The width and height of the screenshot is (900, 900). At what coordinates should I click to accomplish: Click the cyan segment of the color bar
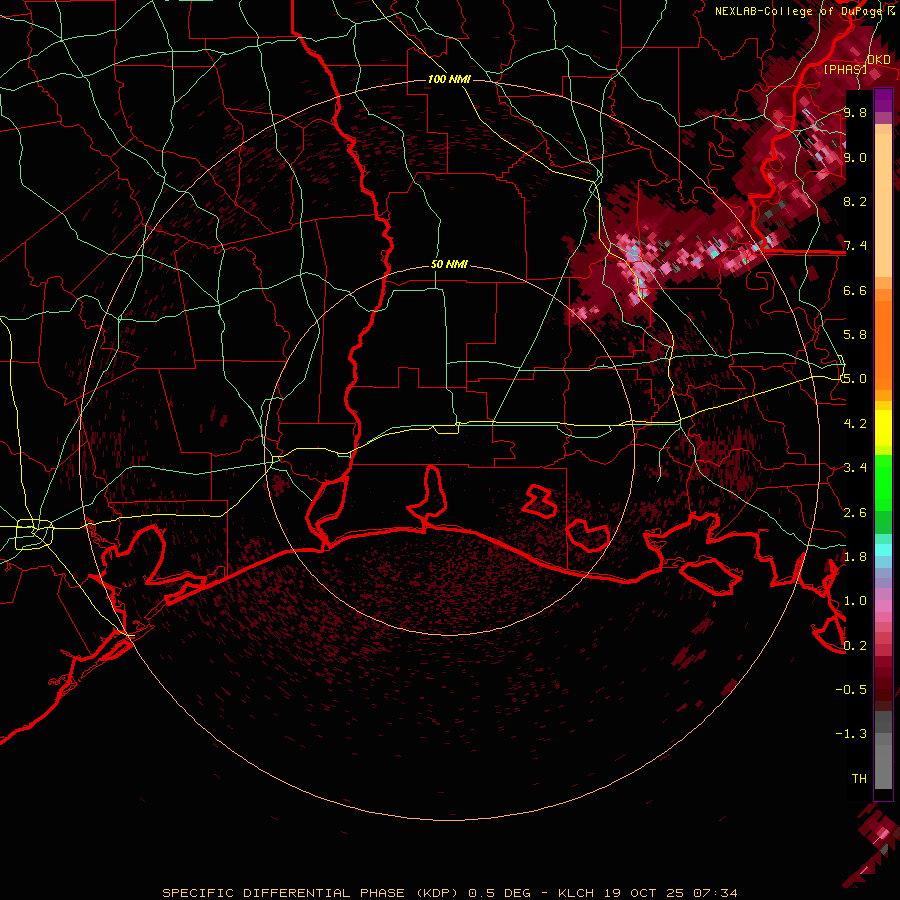[883, 550]
